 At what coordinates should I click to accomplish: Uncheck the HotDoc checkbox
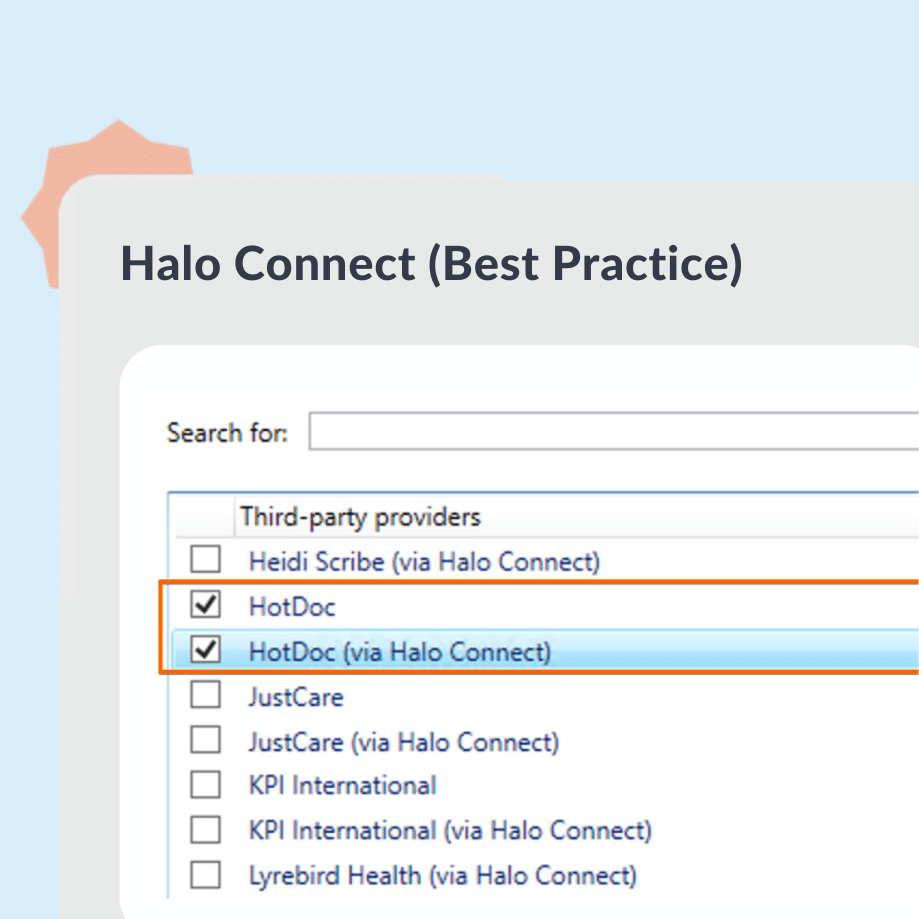(206, 606)
